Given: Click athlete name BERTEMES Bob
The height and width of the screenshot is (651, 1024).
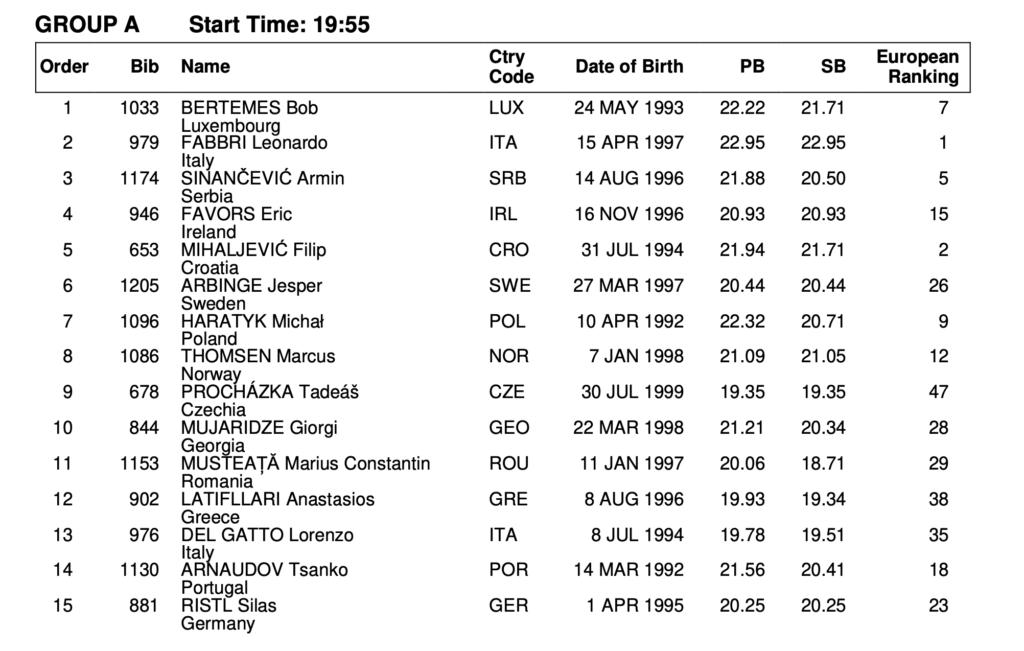Looking at the screenshot, I should 249,108.
